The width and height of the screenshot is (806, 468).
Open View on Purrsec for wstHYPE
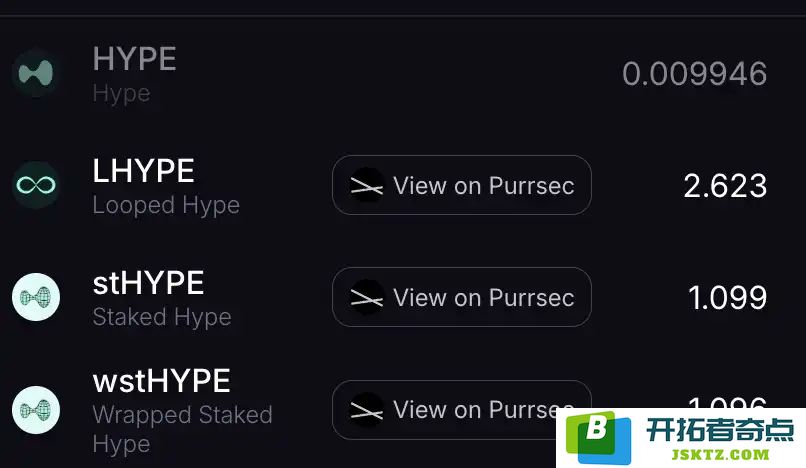pyautogui.click(x=462, y=410)
